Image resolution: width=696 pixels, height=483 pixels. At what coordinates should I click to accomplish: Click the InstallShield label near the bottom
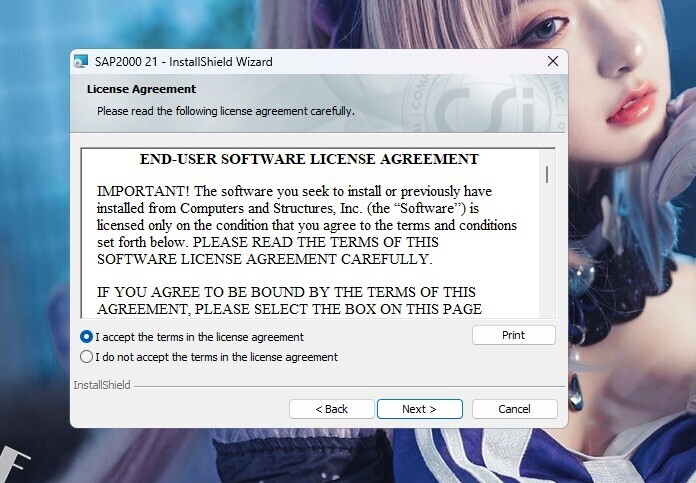point(102,385)
